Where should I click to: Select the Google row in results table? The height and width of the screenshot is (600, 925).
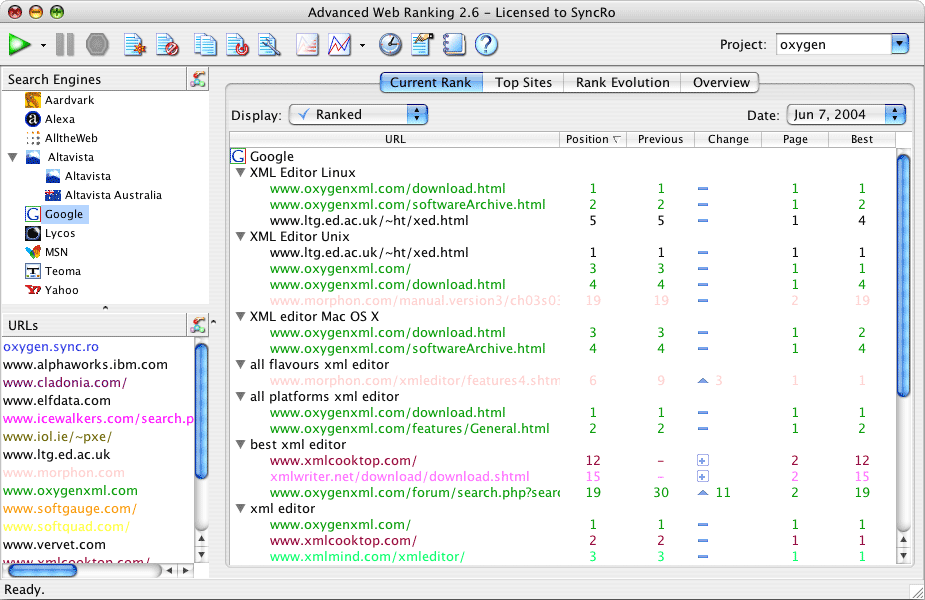pyautogui.click(x=562, y=156)
